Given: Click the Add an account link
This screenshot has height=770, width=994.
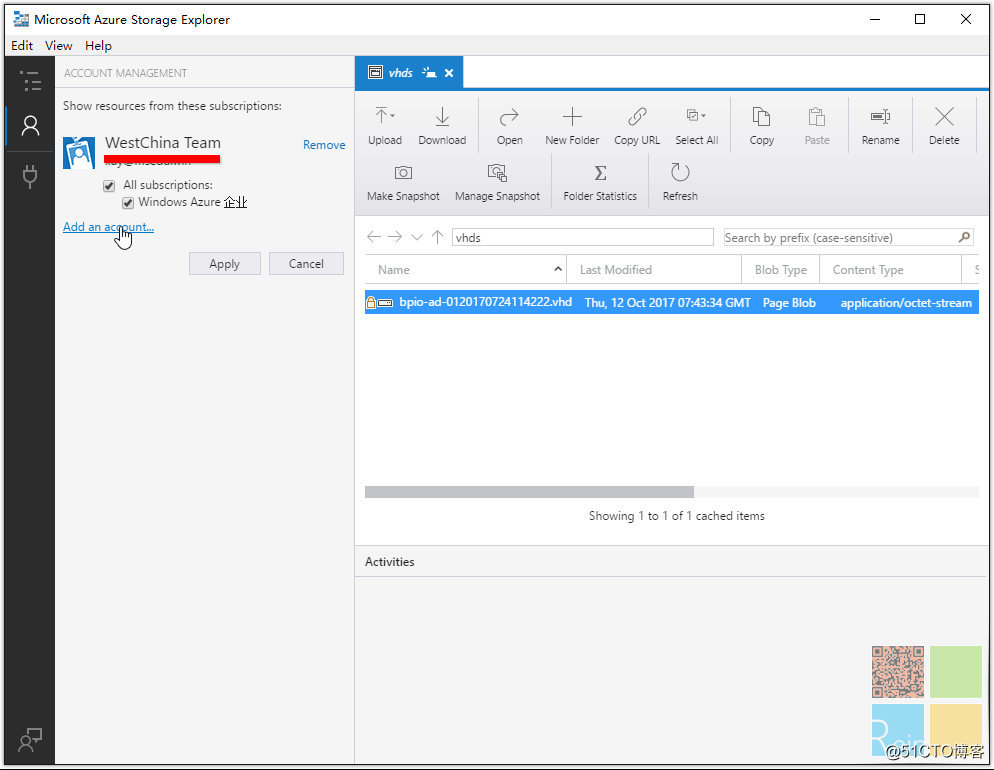Looking at the screenshot, I should click(108, 227).
